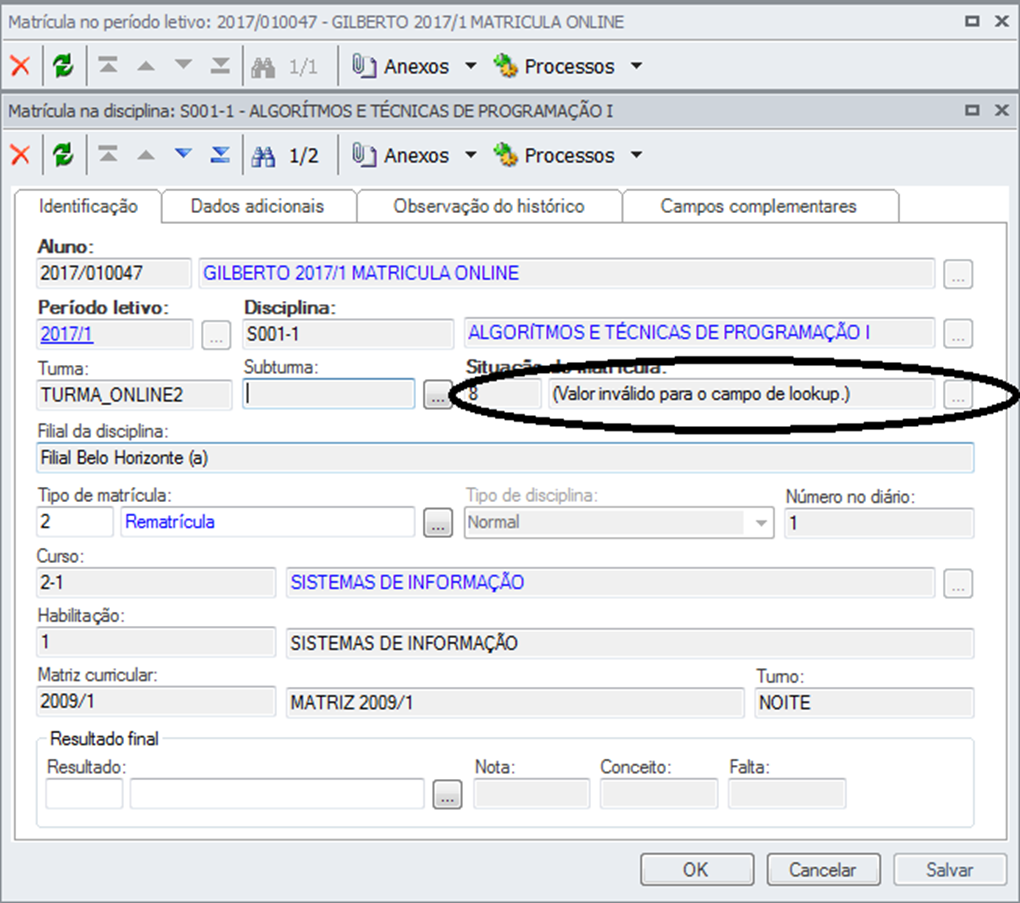Expand the Processos dropdown arrow in the Matrícula no período letivo toolbar
The height and width of the screenshot is (903, 1020).
(x=637, y=66)
